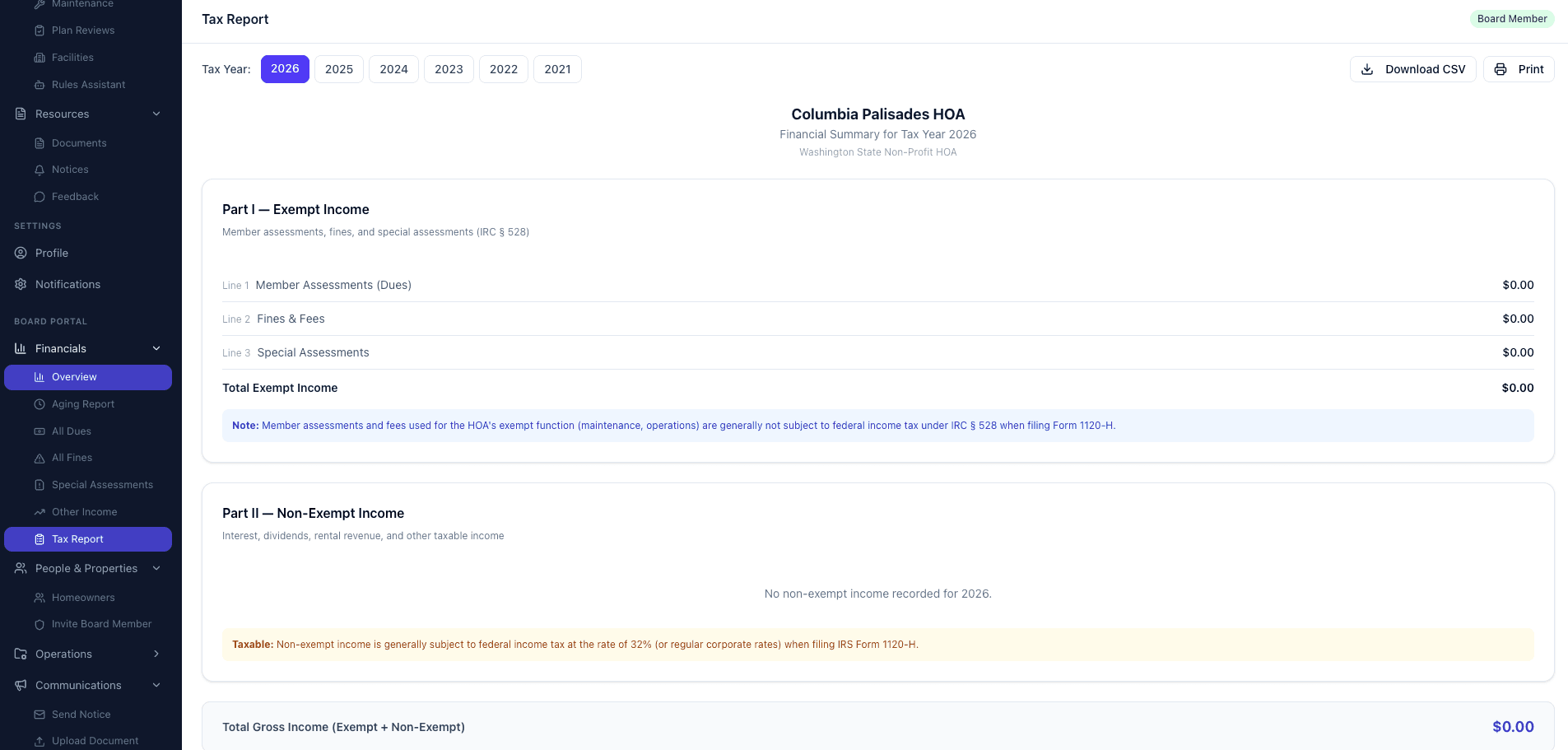Click the All Fines warning triangle icon

[40, 458]
